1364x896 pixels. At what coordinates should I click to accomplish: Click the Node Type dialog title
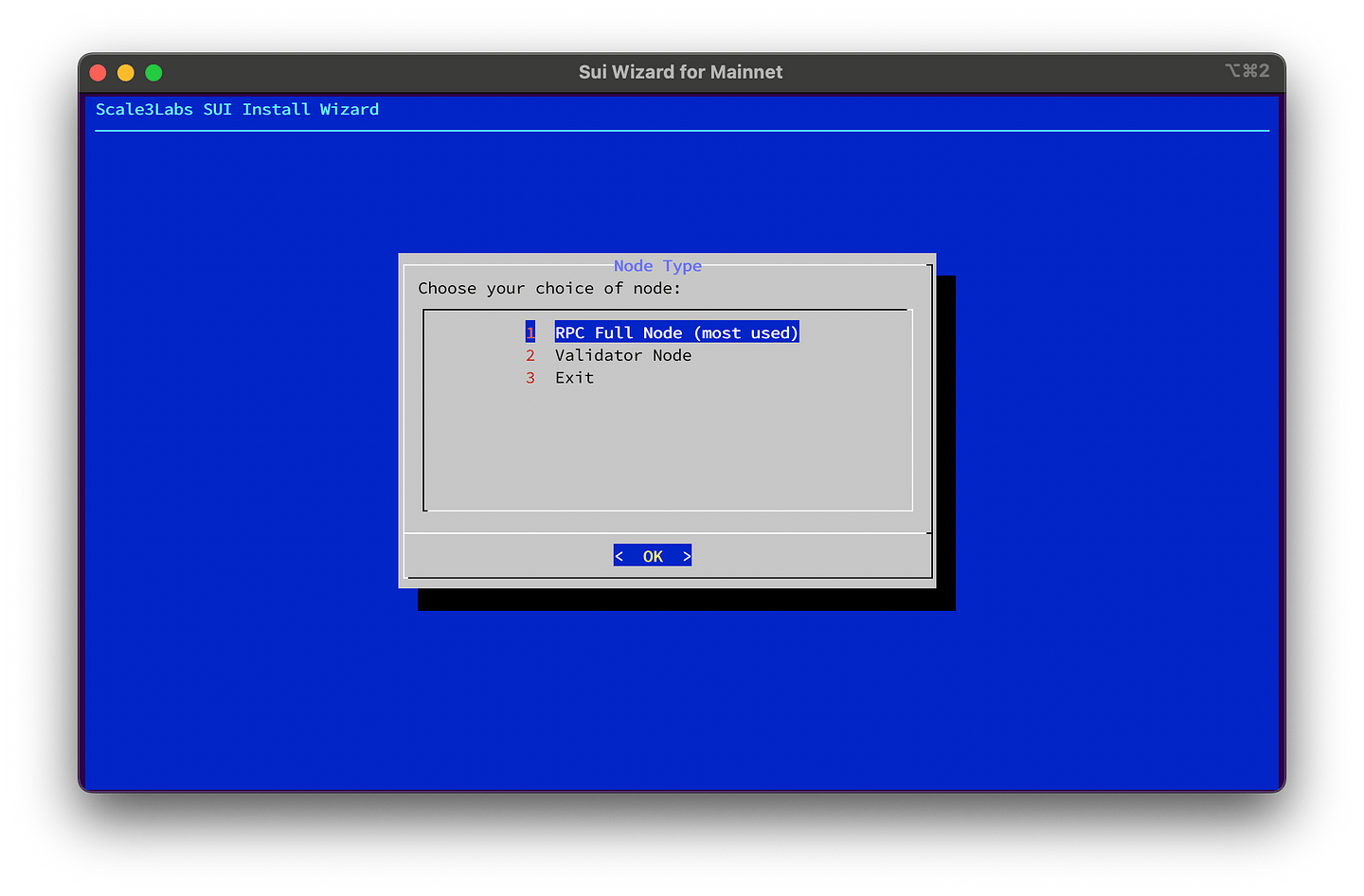click(657, 266)
